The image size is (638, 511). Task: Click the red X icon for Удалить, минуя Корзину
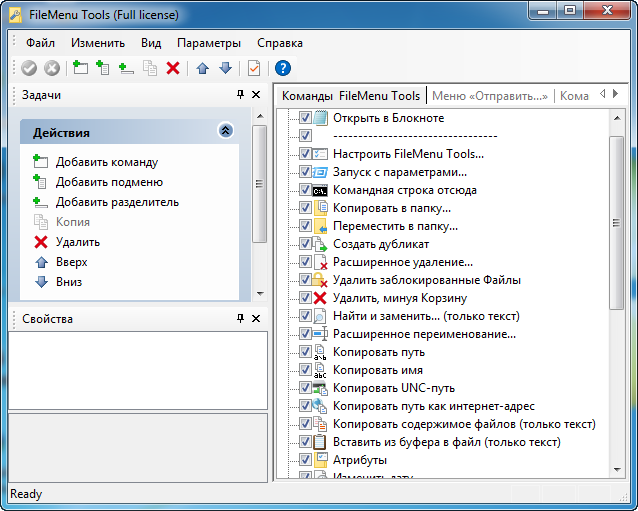coord(320,298)
